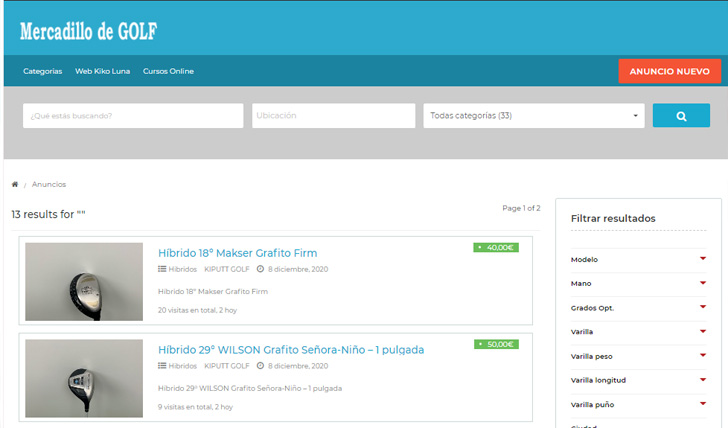Image resolution: width=728 pixels, height=428 pixels.
Task: Click Híbridos category on the Wilson listing
Action: [x=182, y=366]
